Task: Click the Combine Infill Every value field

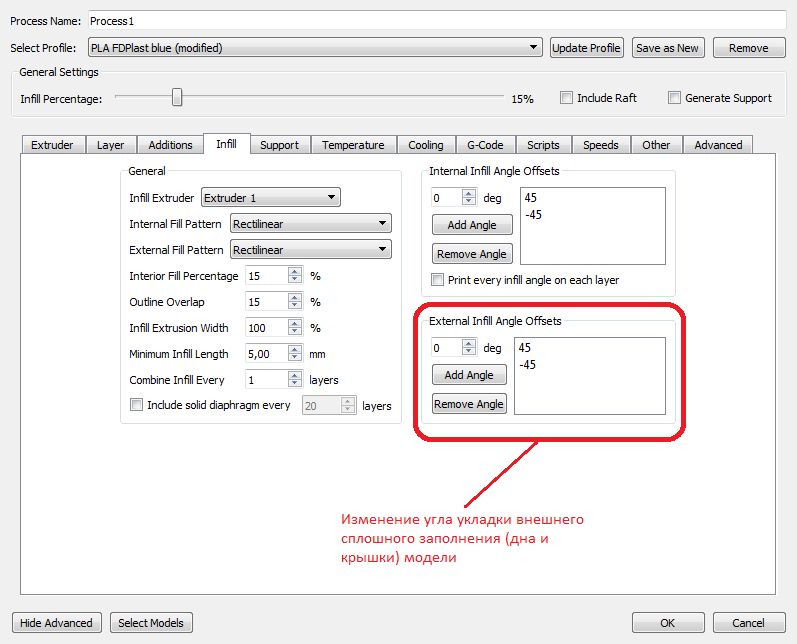Action: pyautogui.click(x=266, y=379)
